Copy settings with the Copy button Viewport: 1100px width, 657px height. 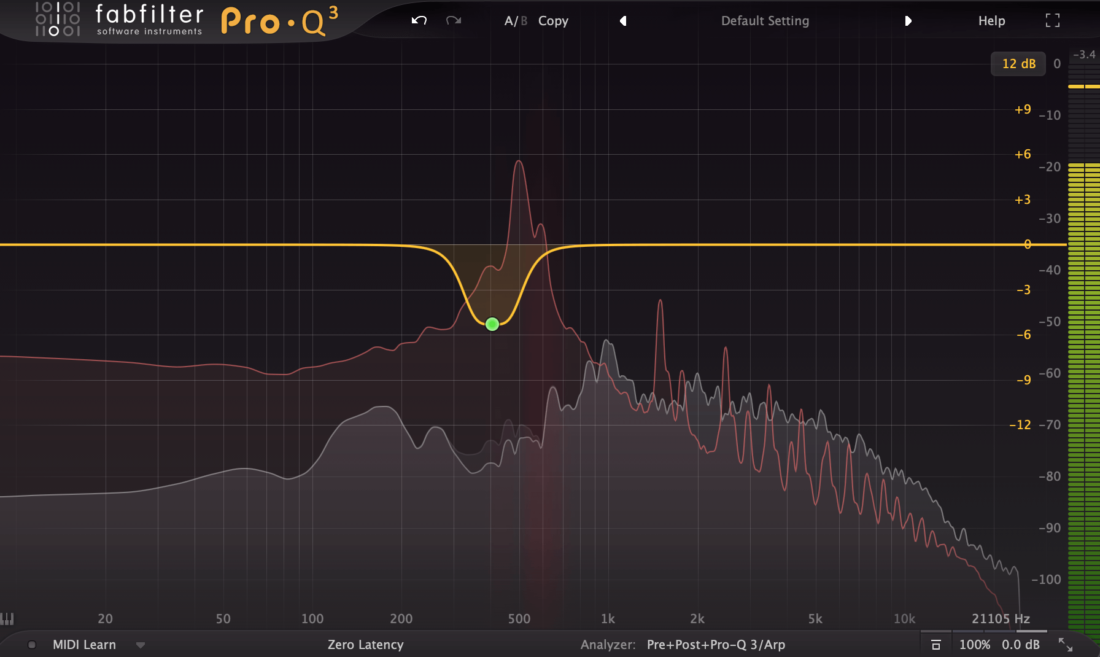553,21
